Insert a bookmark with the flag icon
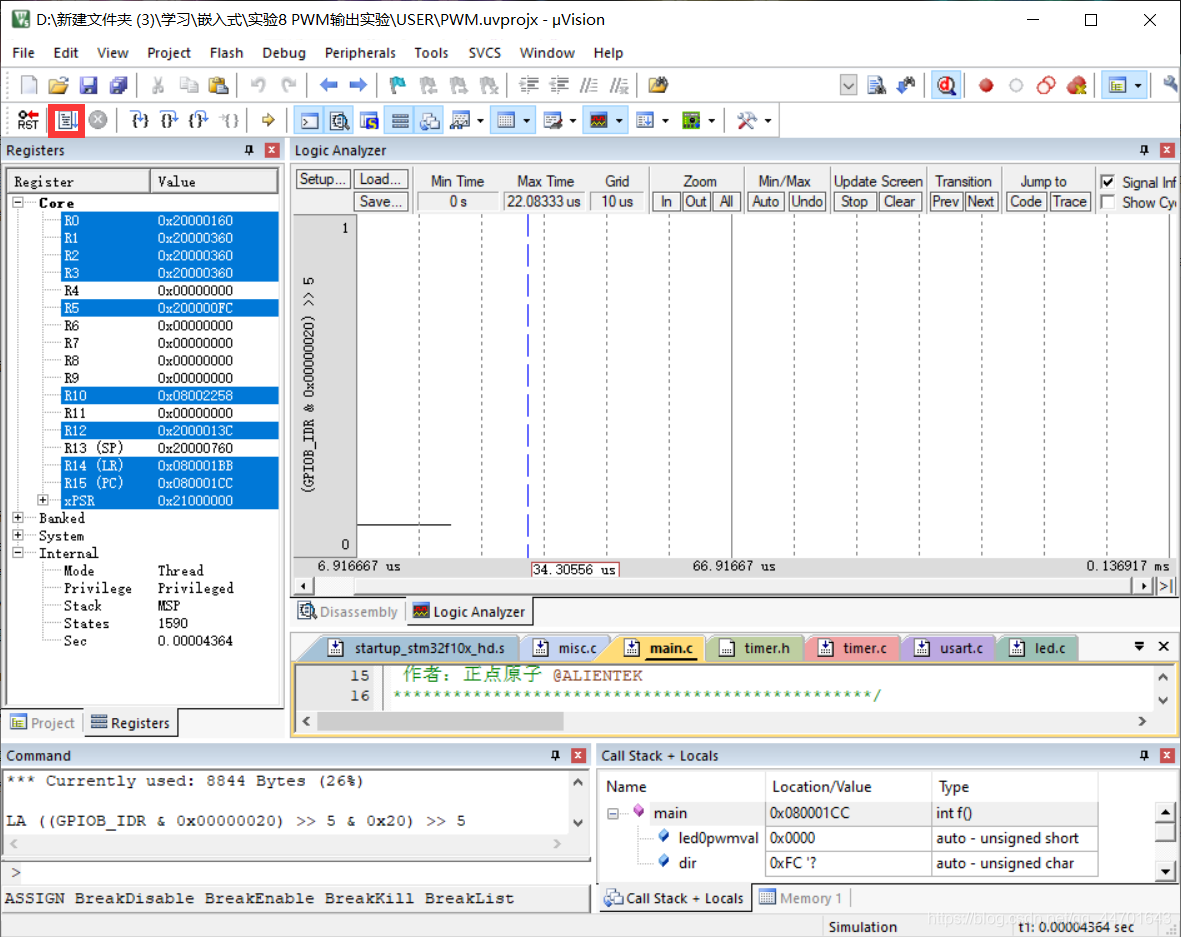The height and width of the screenshot is (937, 1181). tap(398, 85)
